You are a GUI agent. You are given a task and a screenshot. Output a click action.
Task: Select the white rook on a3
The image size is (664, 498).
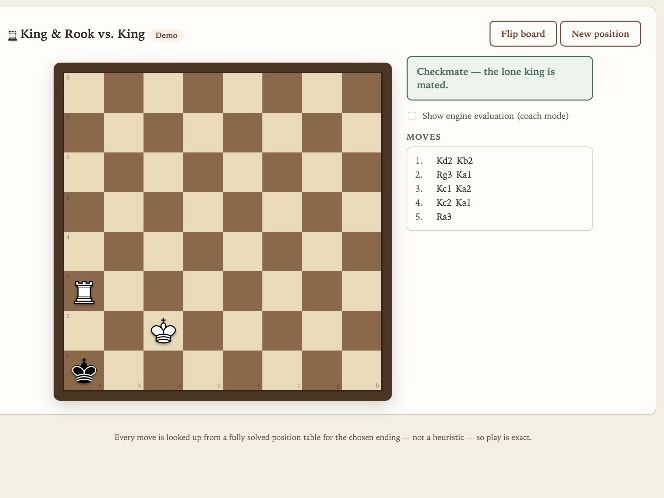pyautogui.click(x=84, y=292)
